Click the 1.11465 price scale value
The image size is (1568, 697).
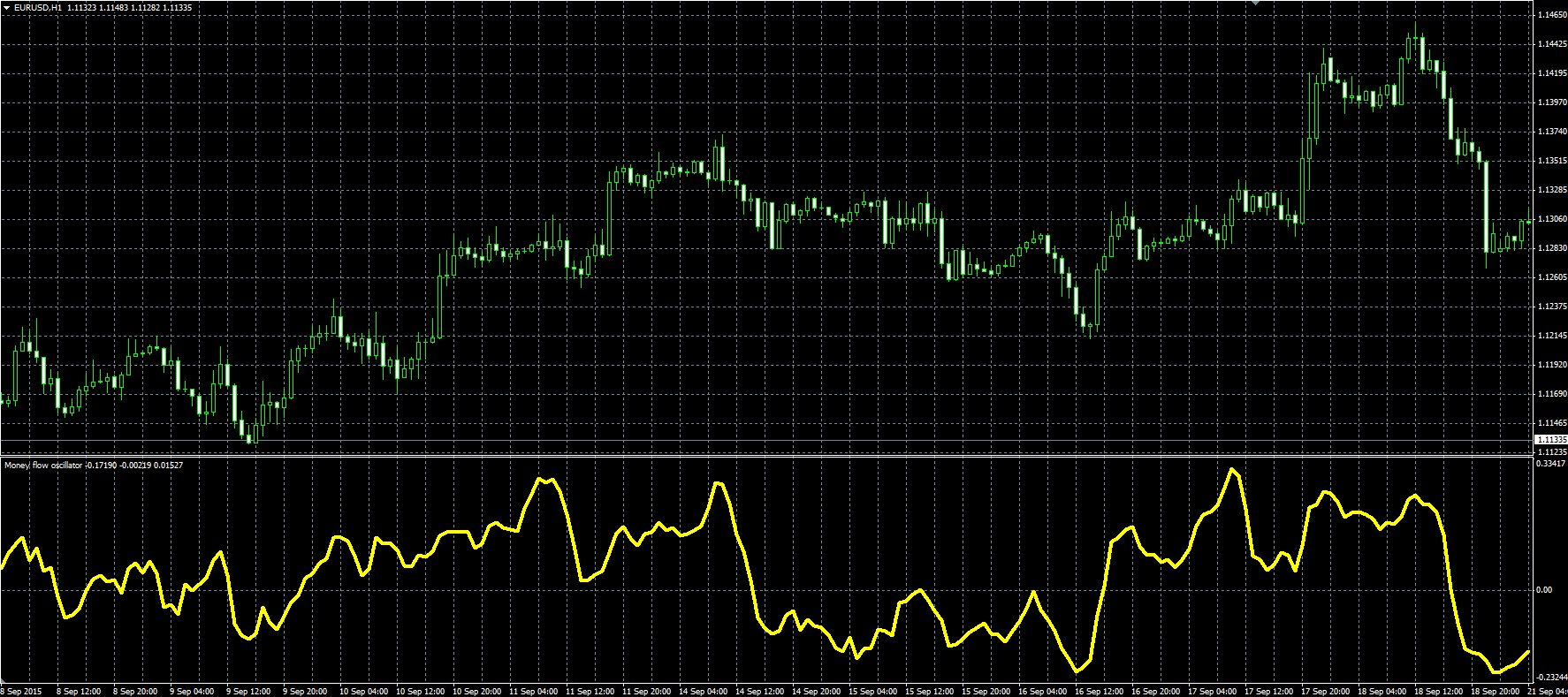[1553, 423]
